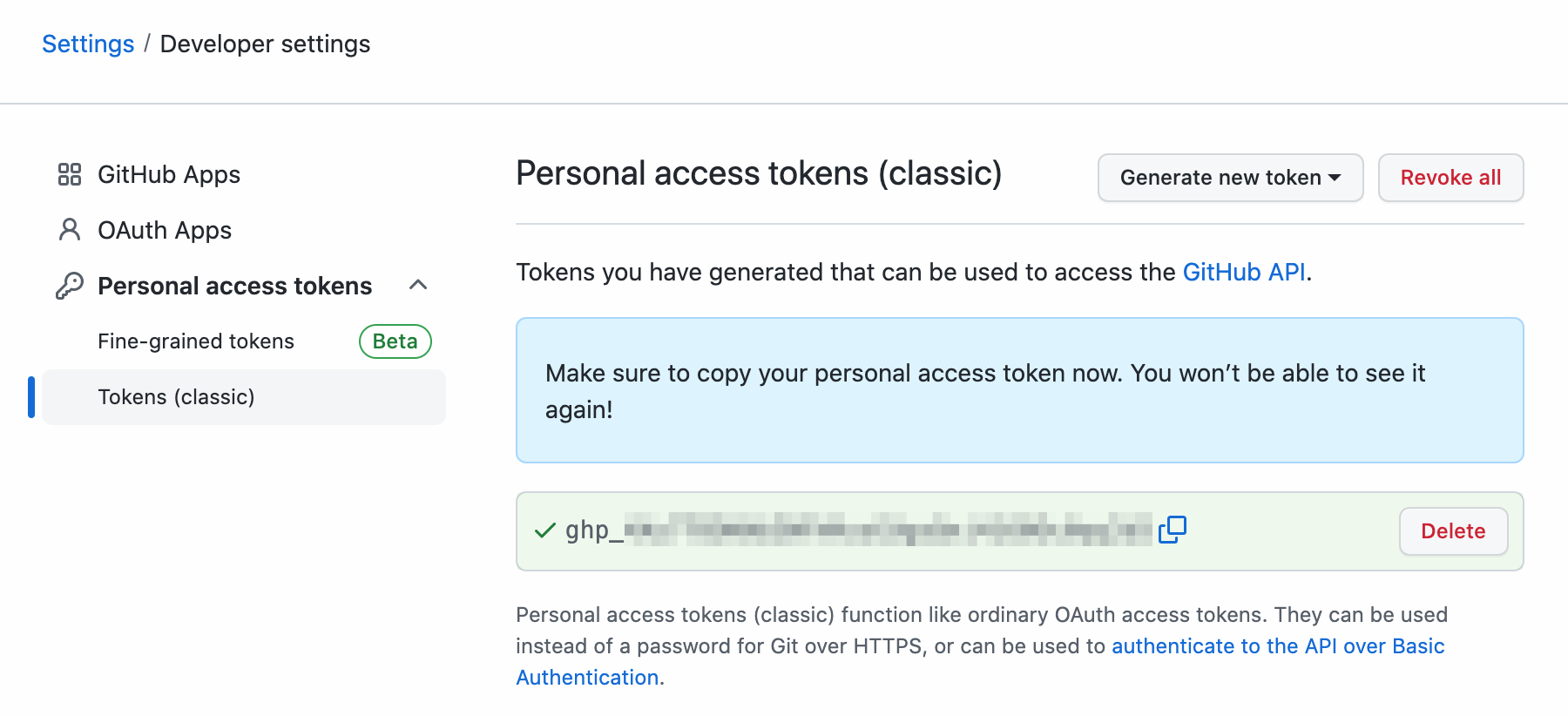
Task: Click the Personal access tokens key icon
Action: pyautogui.click(x=70, y=285)
